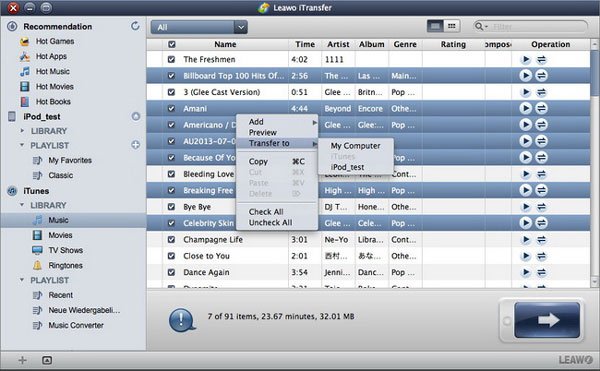Transfer icon in The Freshmen row
The height and width of the screenshot is (371, 600).
(x=541, y=59)
